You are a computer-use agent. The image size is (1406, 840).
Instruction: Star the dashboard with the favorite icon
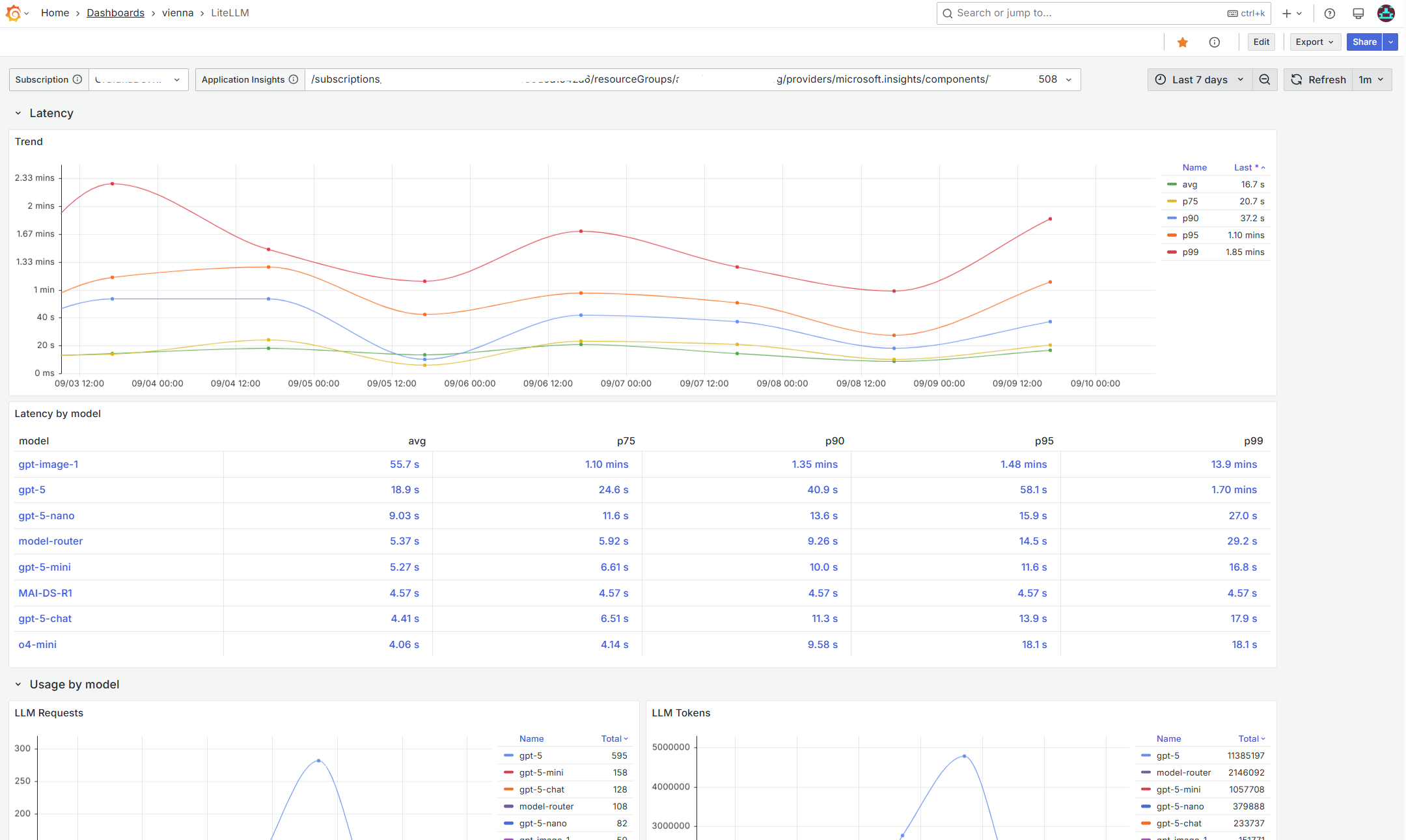point(1183,42)
